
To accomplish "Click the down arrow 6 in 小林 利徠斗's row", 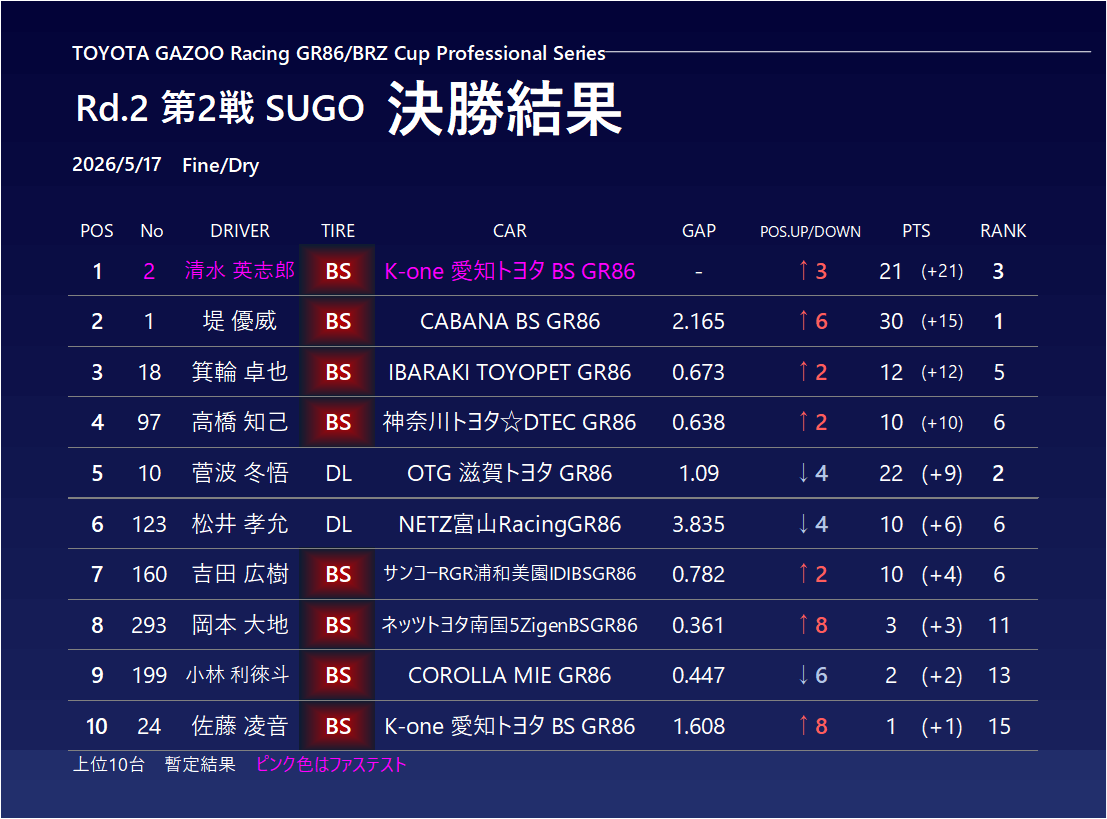I will click(812, 675).
